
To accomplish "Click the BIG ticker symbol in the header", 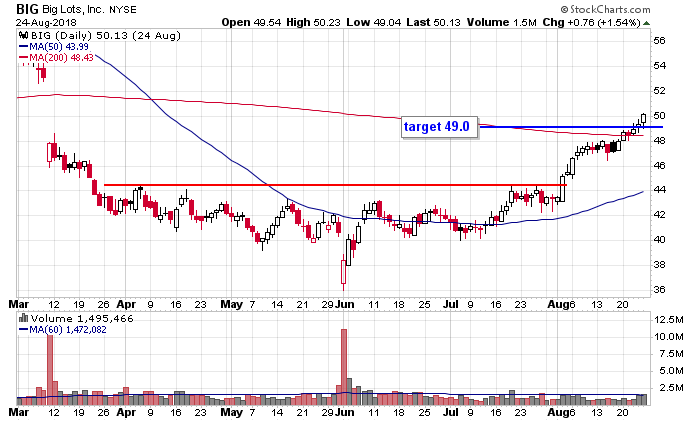I will coord(27,9).
